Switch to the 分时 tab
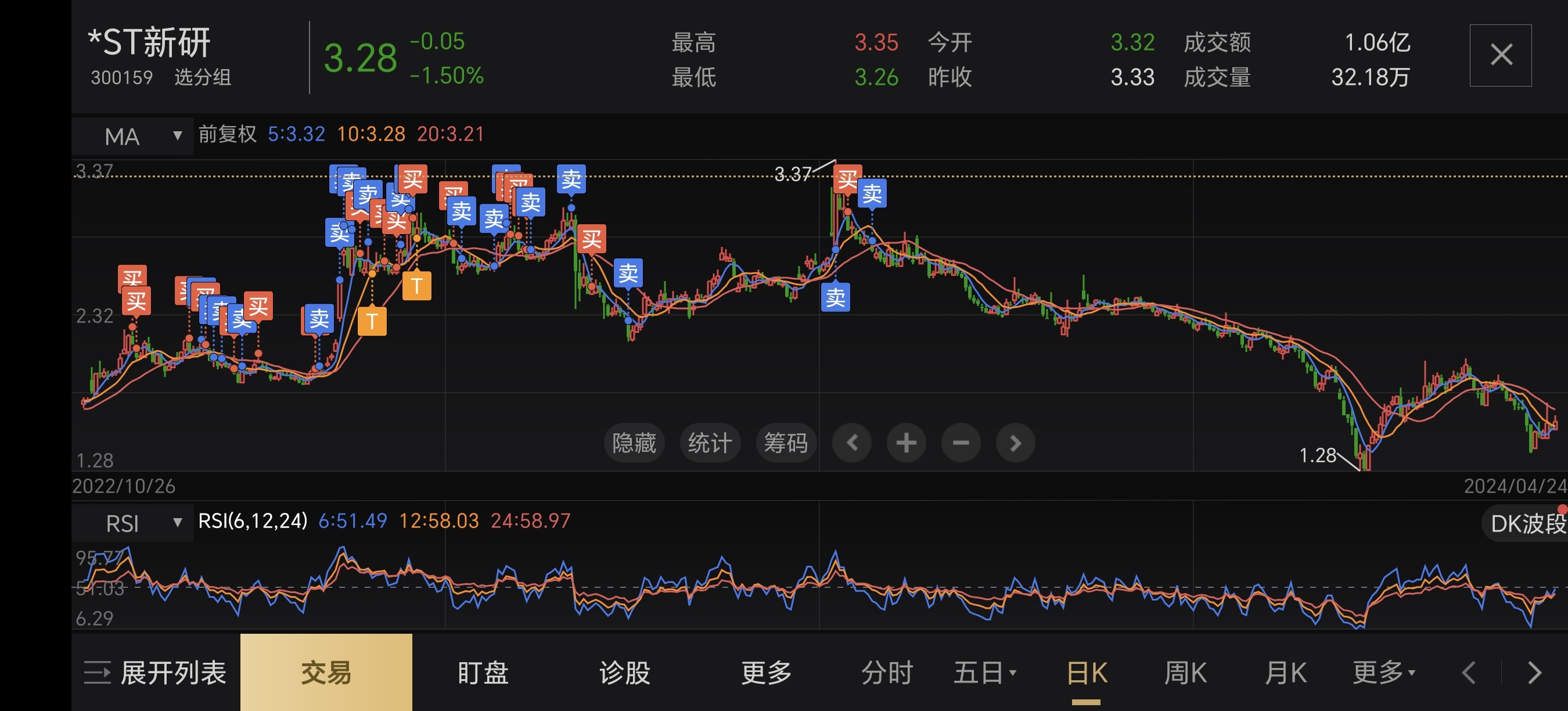 [887, 673]
